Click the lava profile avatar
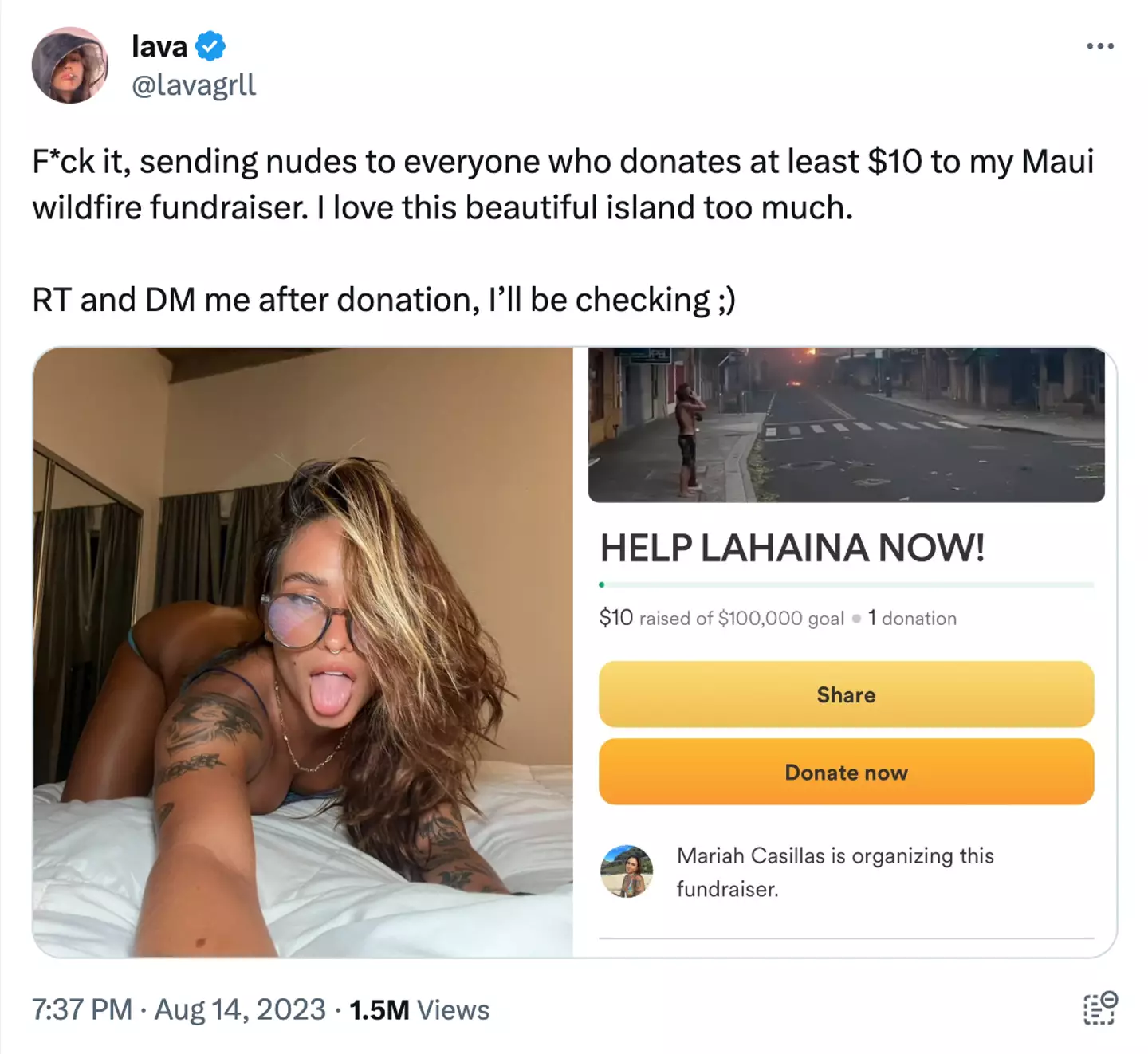 pyautogui.click(x=70, y=65)
